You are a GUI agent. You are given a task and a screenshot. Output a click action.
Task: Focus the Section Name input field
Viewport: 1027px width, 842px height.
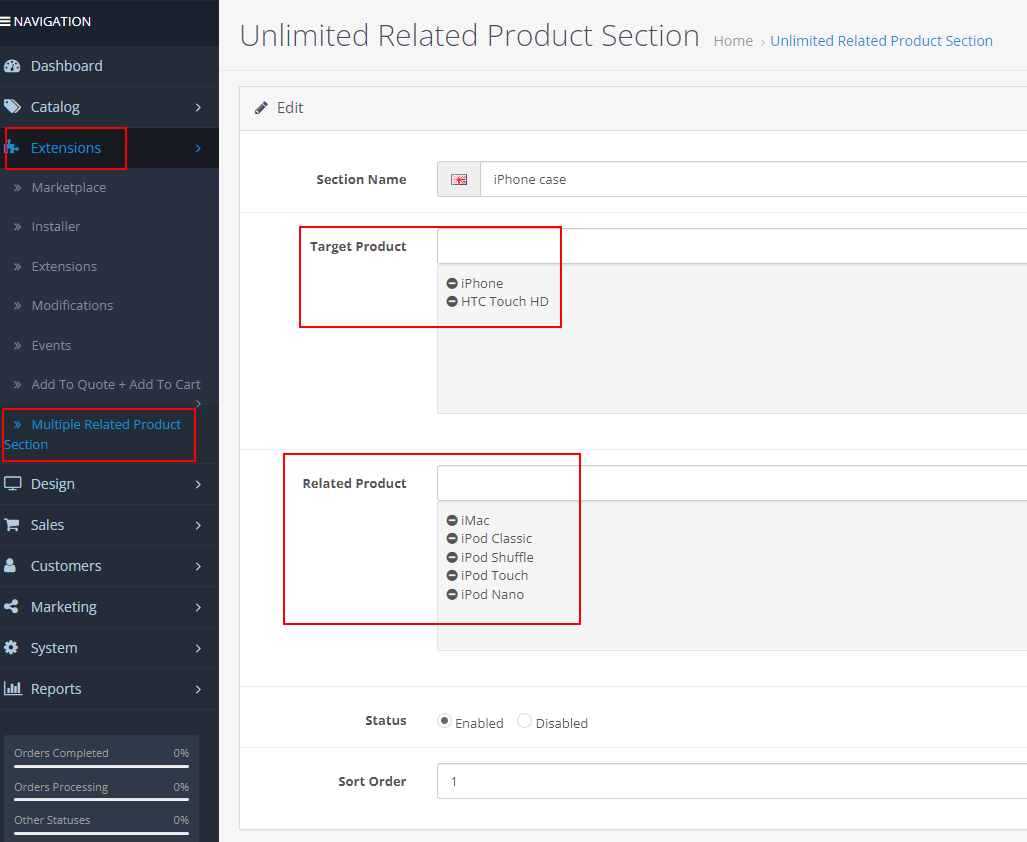coord(753,179)
